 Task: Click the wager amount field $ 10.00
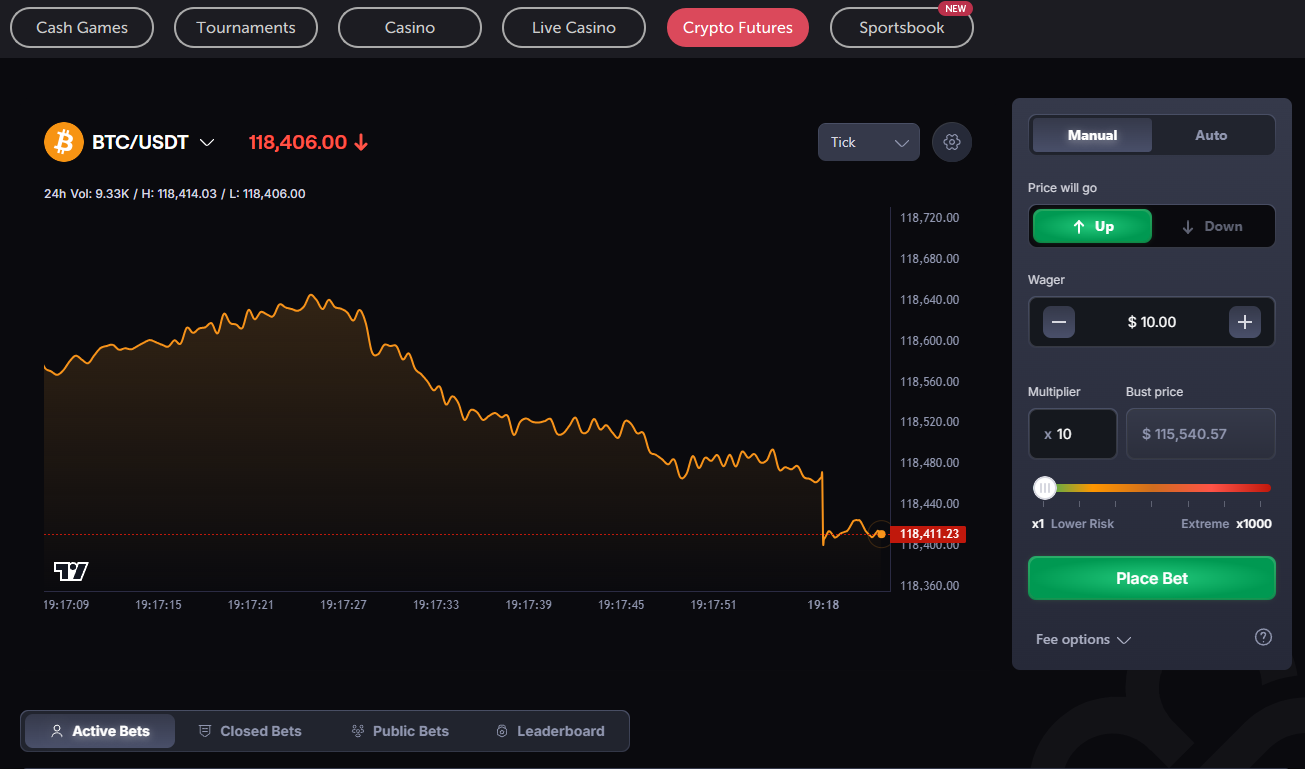point(1152,322)
